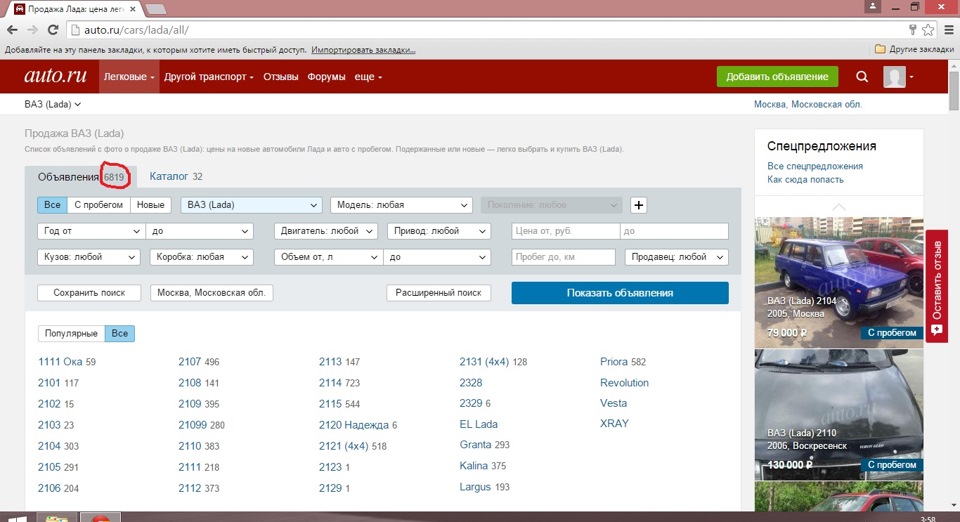Viewport: 960px width, 522px height.
Task: Open the Кузов: любой dropdown
Action: tap(89, 257)
